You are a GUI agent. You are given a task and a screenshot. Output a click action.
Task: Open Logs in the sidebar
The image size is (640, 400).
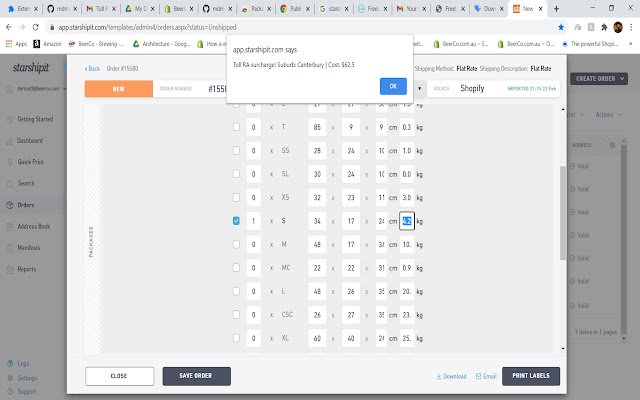pyautogui.click(x=23, y=363)
